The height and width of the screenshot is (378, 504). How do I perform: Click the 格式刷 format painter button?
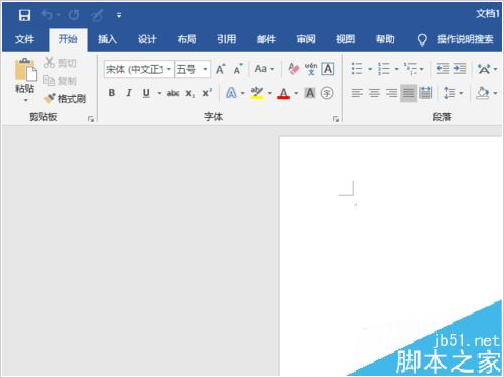click(x=65, y=99)
